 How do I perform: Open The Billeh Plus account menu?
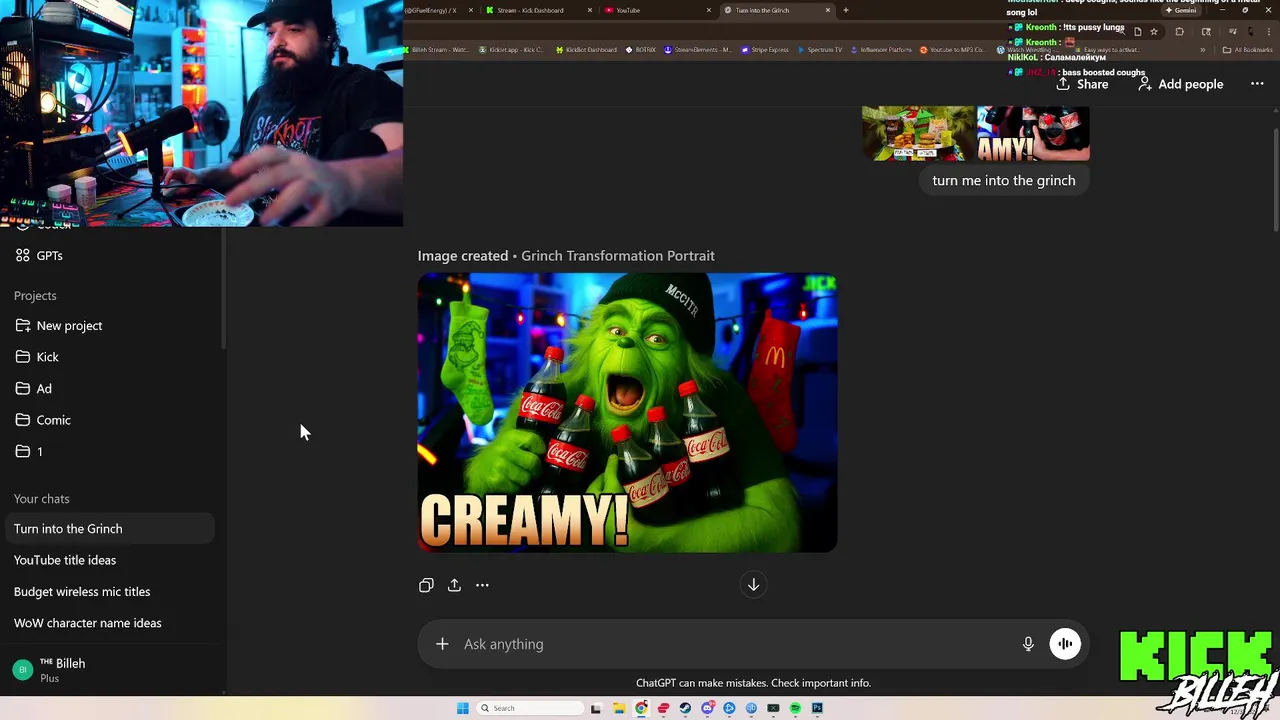pos(110,670)
